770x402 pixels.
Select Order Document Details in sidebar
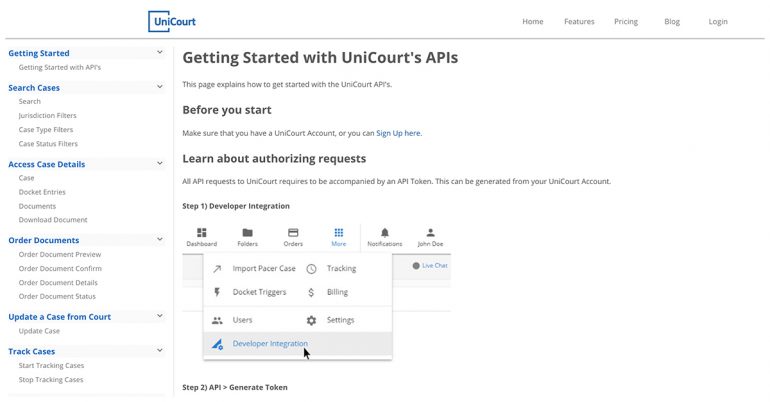tap(58, 283)
